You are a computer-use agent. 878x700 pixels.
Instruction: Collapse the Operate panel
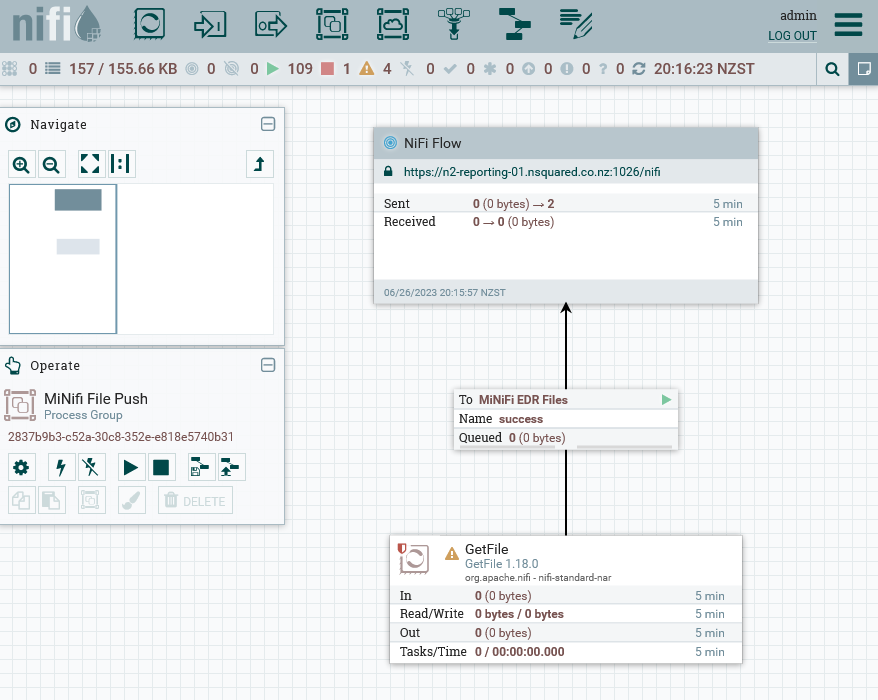(x=268, y=365)
